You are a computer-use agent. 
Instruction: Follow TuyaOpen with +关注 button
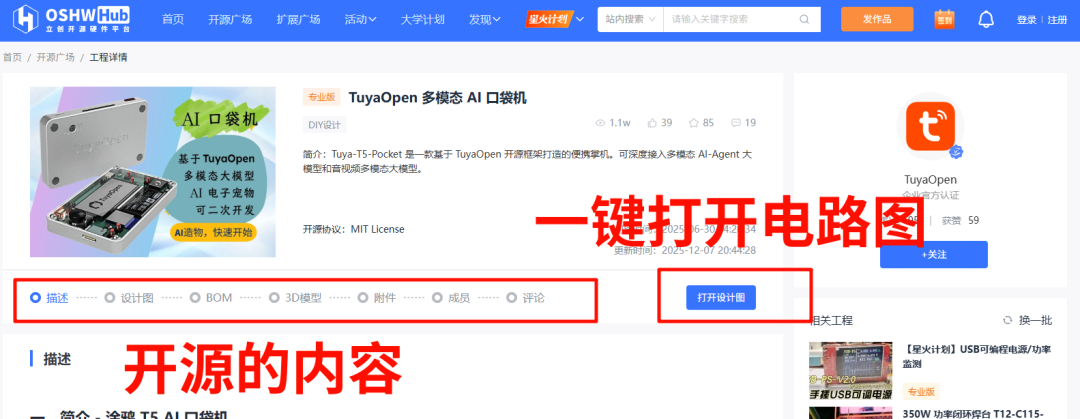[933, 254]
